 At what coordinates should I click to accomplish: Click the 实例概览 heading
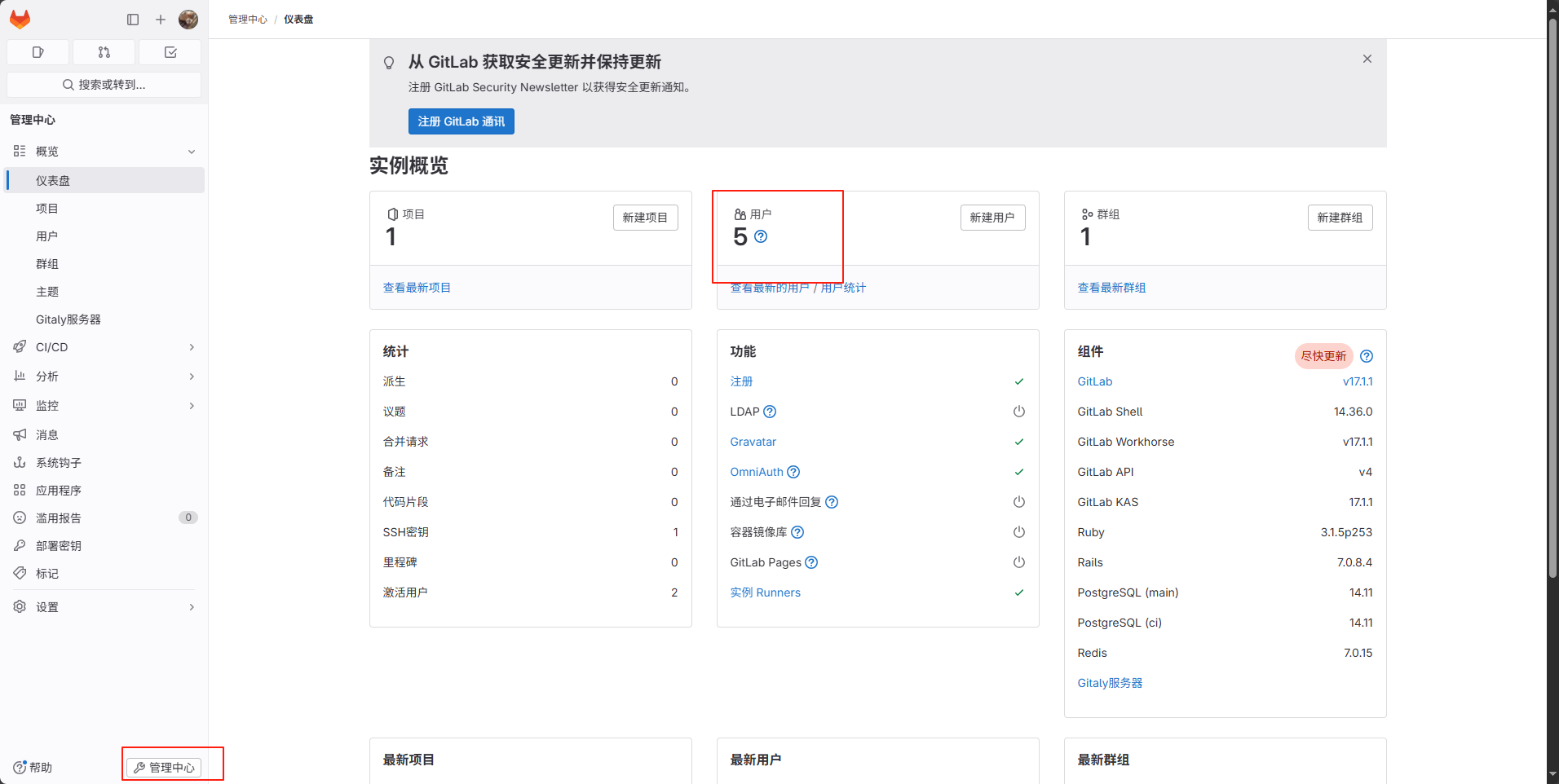tap(409, 165)
